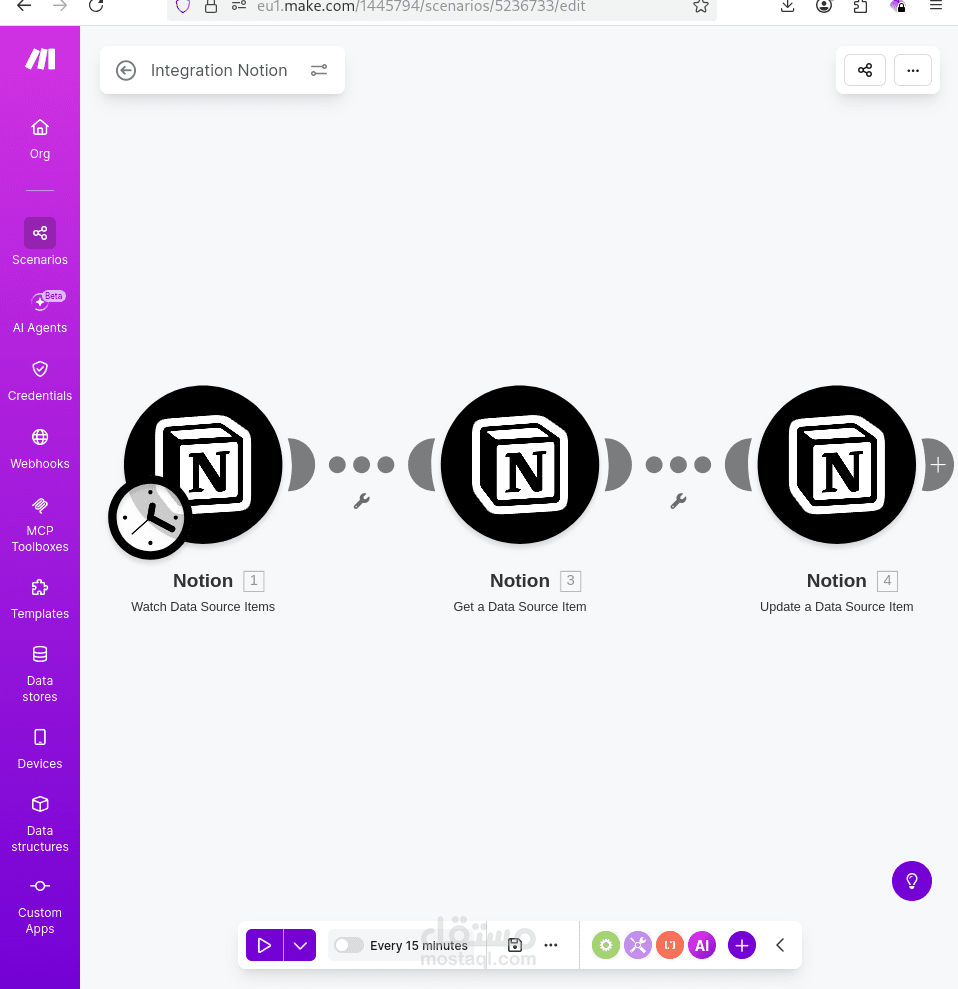Open the orange text parser brackets icon
Viewport: 958px width, 989px height.
coord(670,945)
